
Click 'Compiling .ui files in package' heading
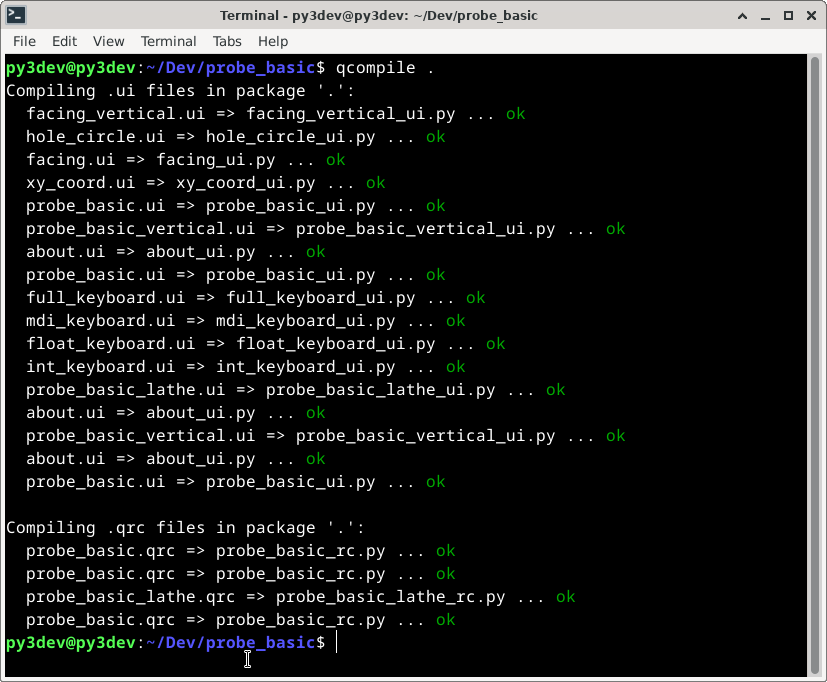pyautogui.click(x=180, y=91)
